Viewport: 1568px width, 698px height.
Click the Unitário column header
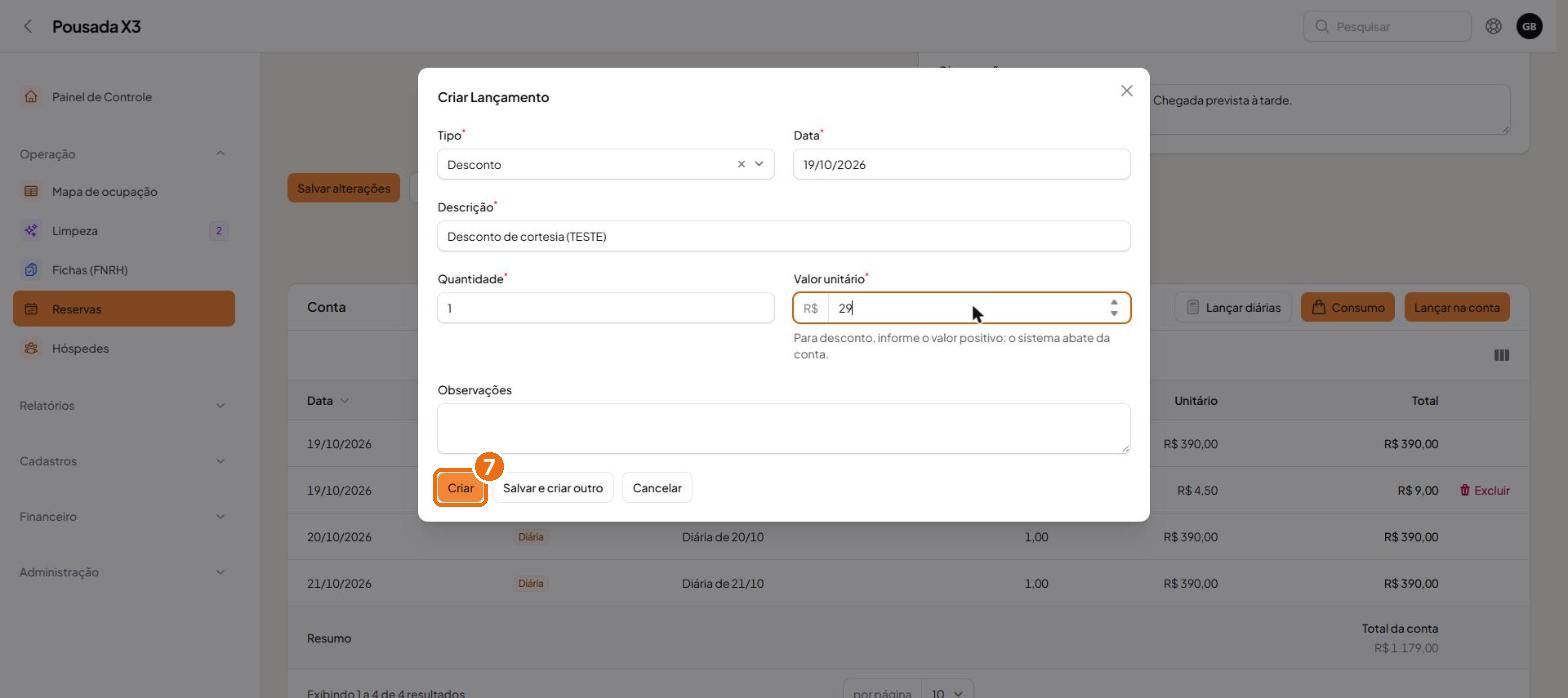1195,401
